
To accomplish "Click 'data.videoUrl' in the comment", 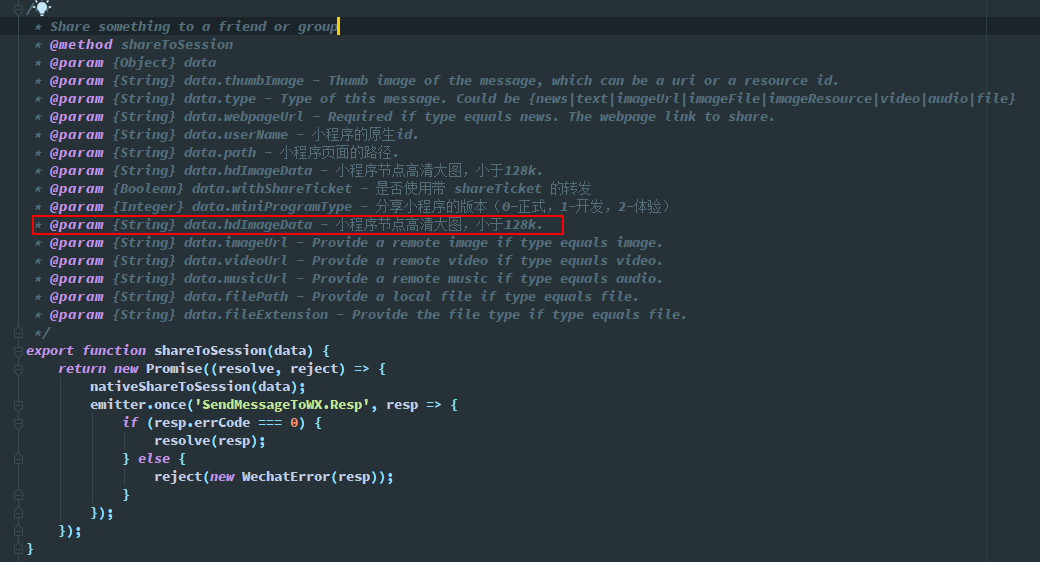I will pos(235,260).
